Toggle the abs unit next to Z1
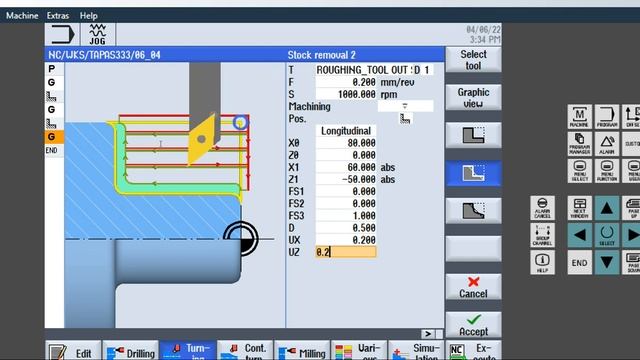 [x=388, y=179]
